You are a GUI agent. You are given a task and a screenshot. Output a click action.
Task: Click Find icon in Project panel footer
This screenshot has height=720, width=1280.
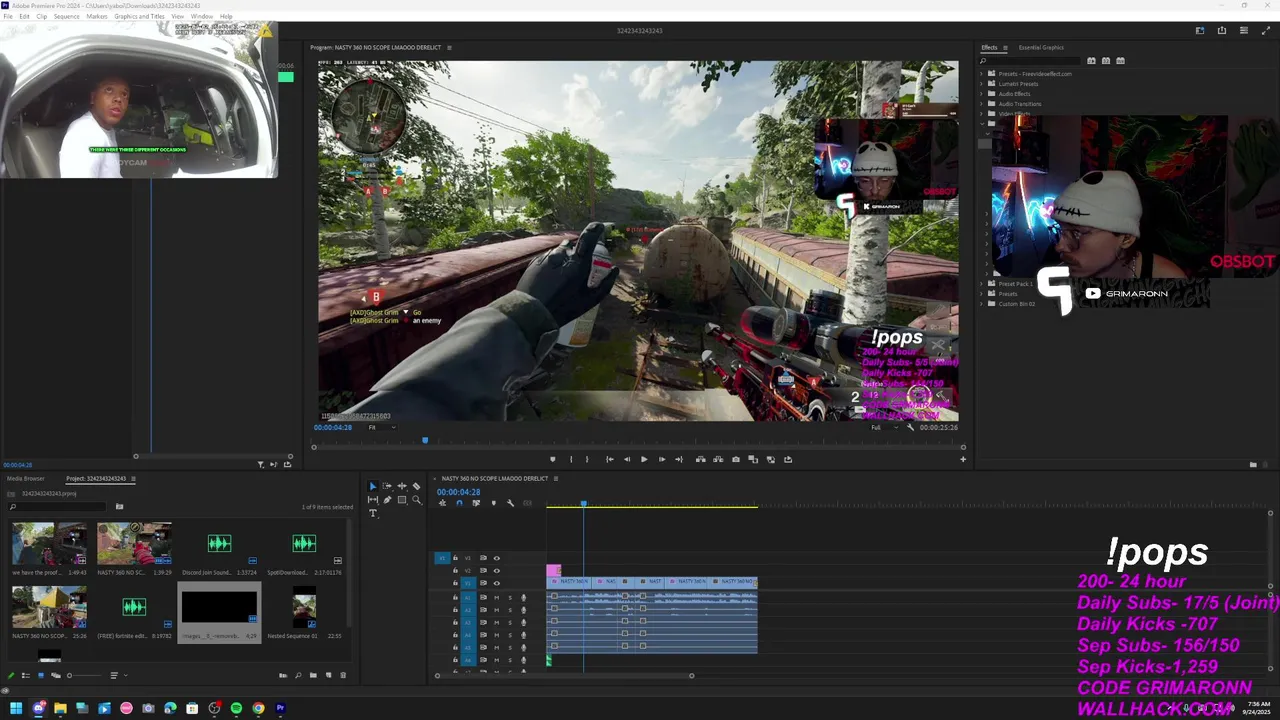(298, 675)
